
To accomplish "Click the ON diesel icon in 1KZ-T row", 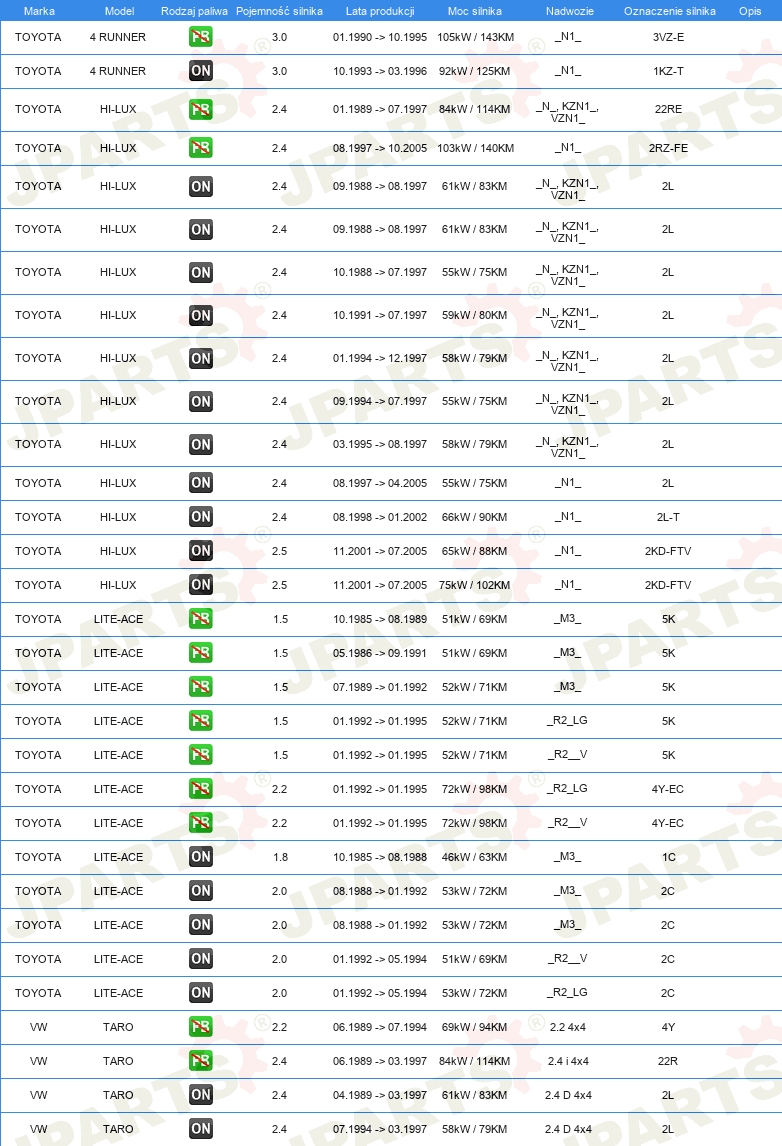I will coord(200,71).
